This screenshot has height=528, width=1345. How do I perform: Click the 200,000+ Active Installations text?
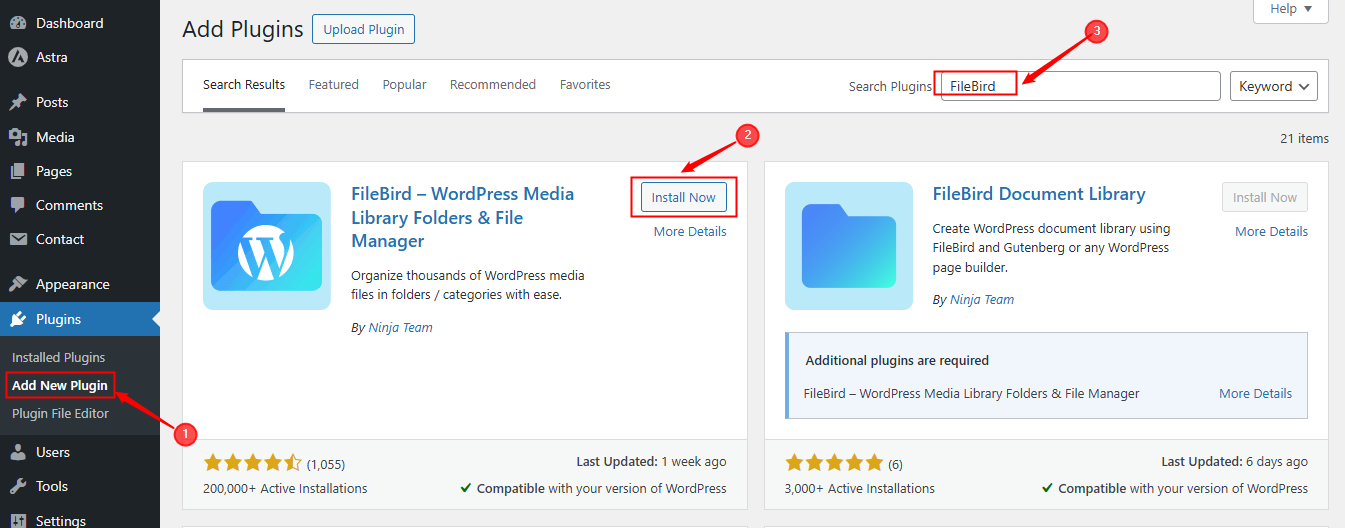(285, 488)
